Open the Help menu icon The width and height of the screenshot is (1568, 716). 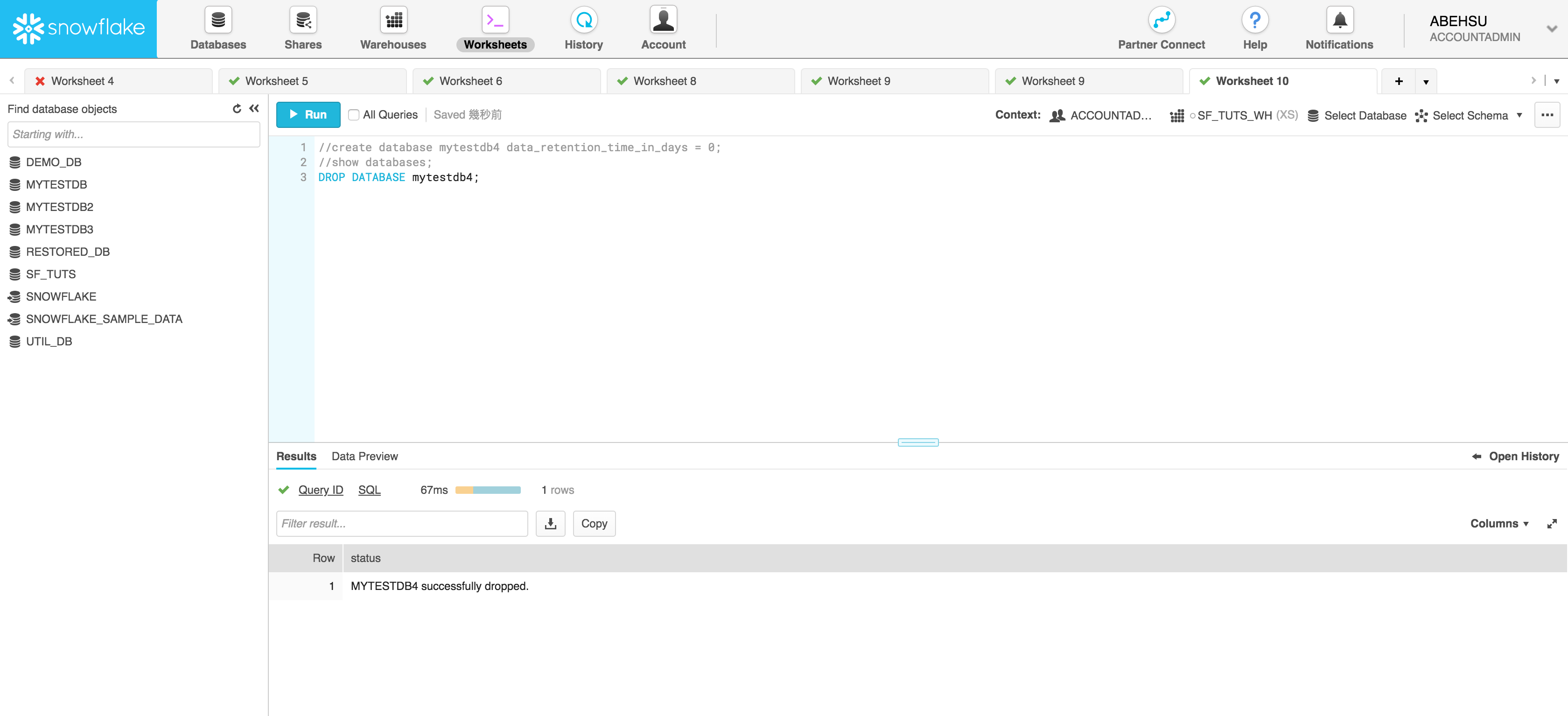click(1254, 20)
